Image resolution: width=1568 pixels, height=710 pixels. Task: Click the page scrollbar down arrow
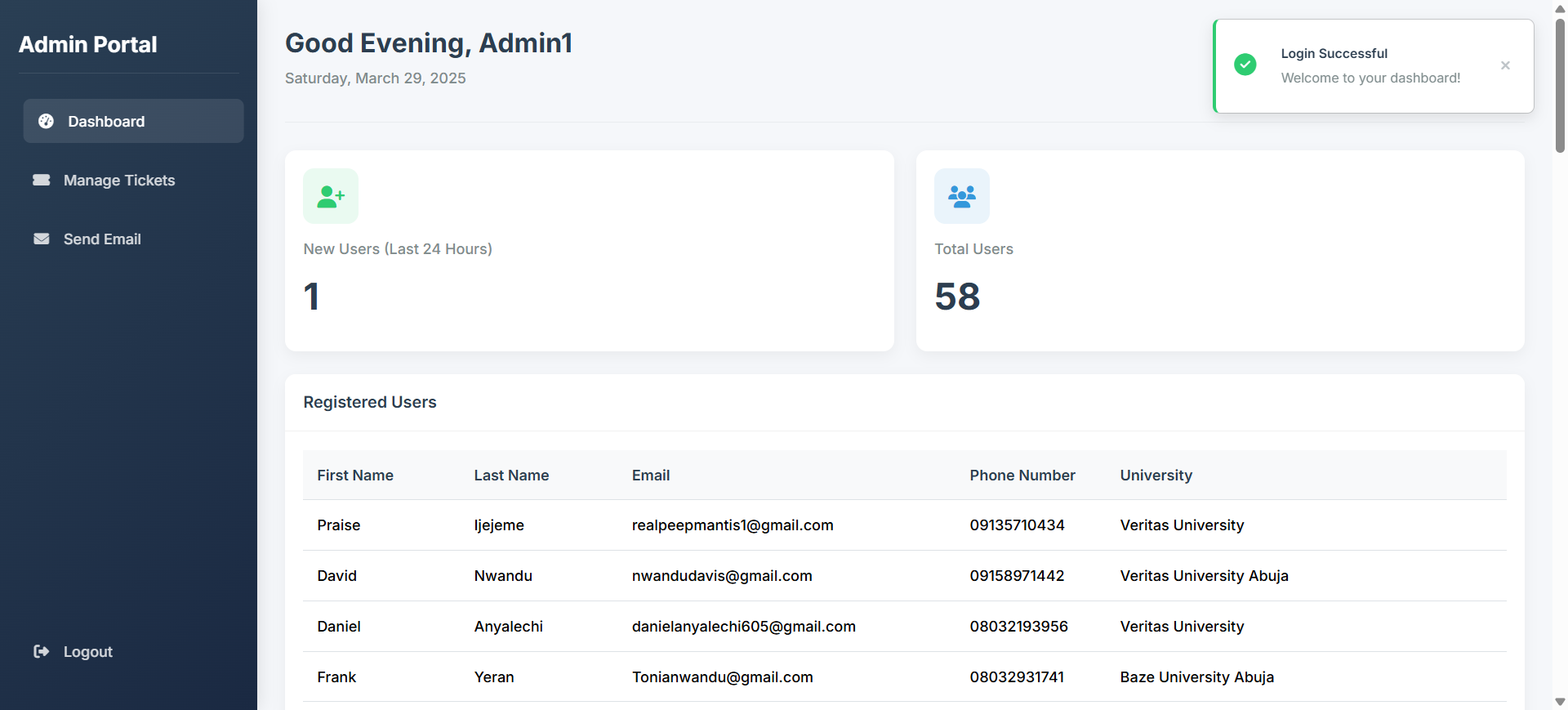tap(1560, 702)
